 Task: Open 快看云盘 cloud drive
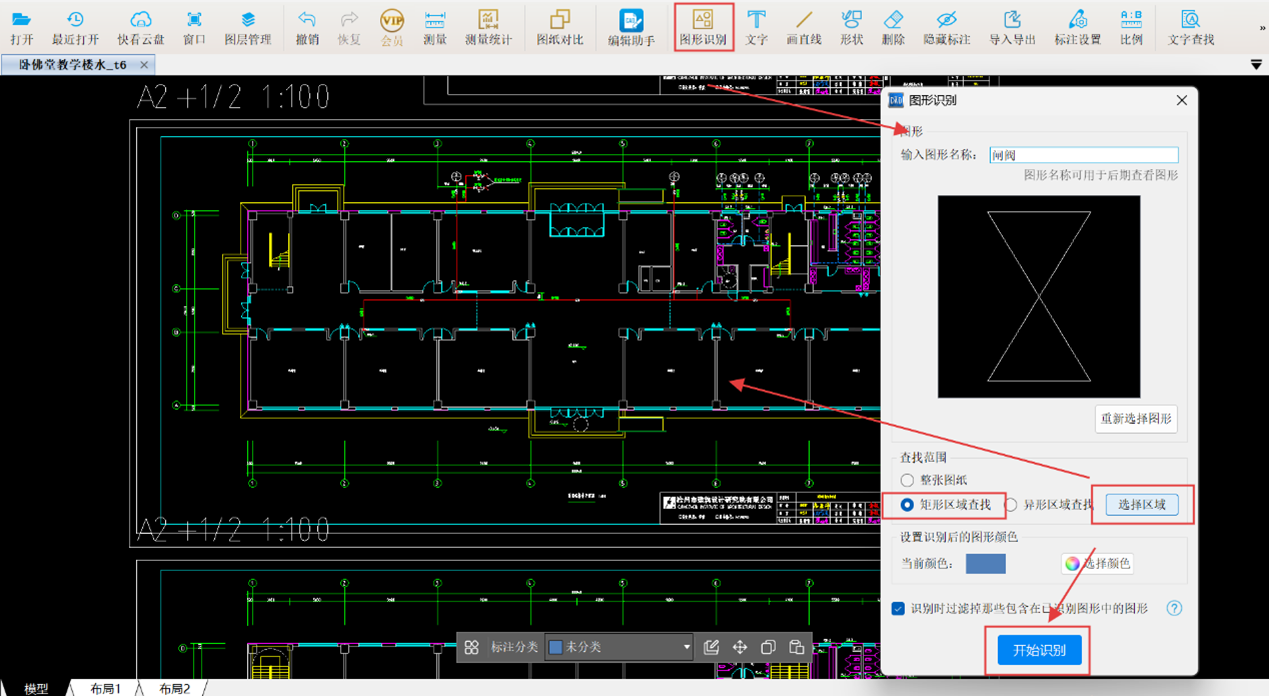click(141, 27)
